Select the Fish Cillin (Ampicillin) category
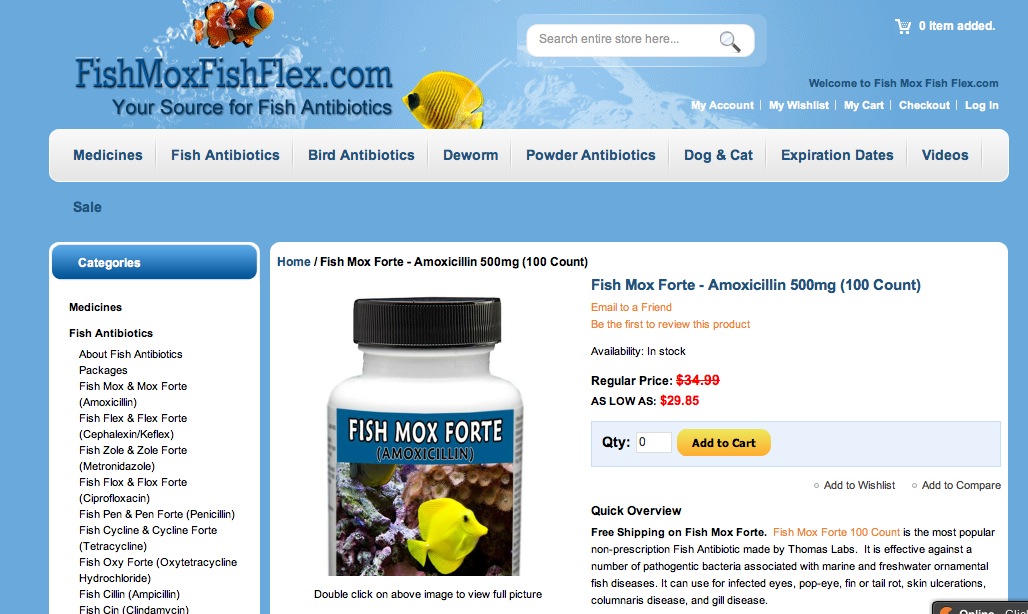Viewport: 1028px width, 614px height. pyautogui.click(x=129, y=594)
